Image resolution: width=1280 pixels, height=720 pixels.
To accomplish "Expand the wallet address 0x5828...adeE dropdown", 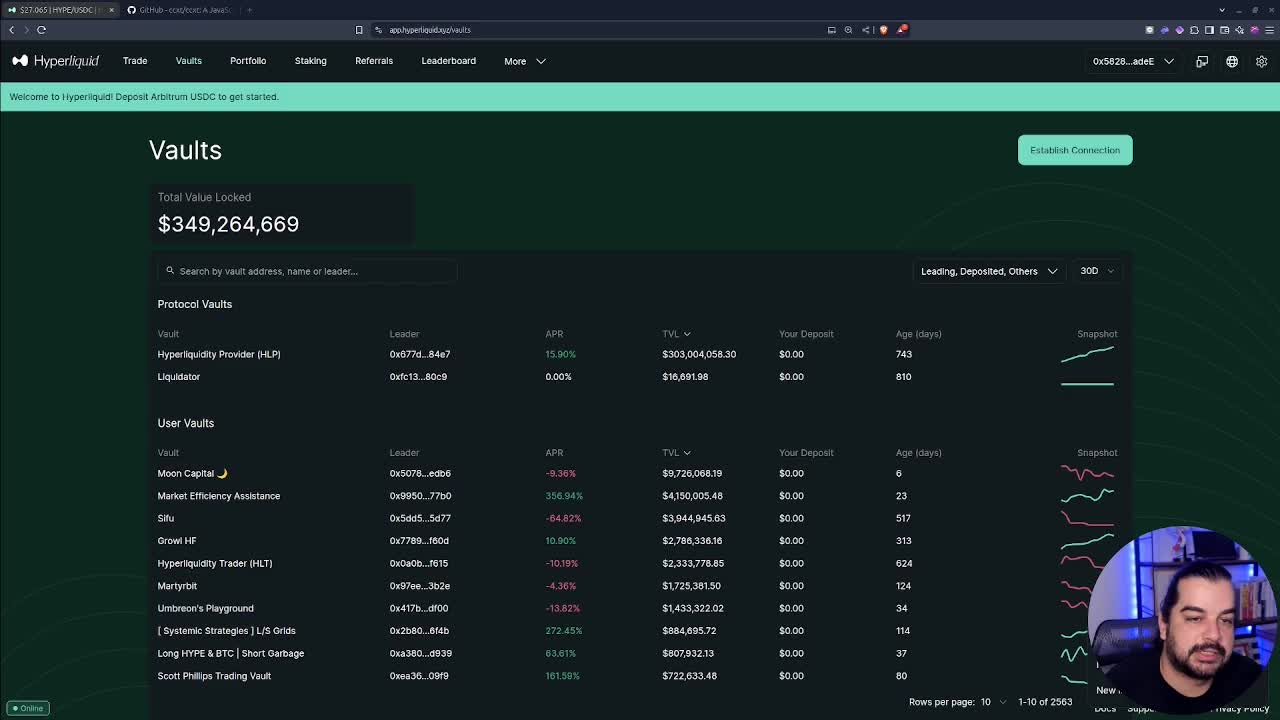I will 1131,61.
